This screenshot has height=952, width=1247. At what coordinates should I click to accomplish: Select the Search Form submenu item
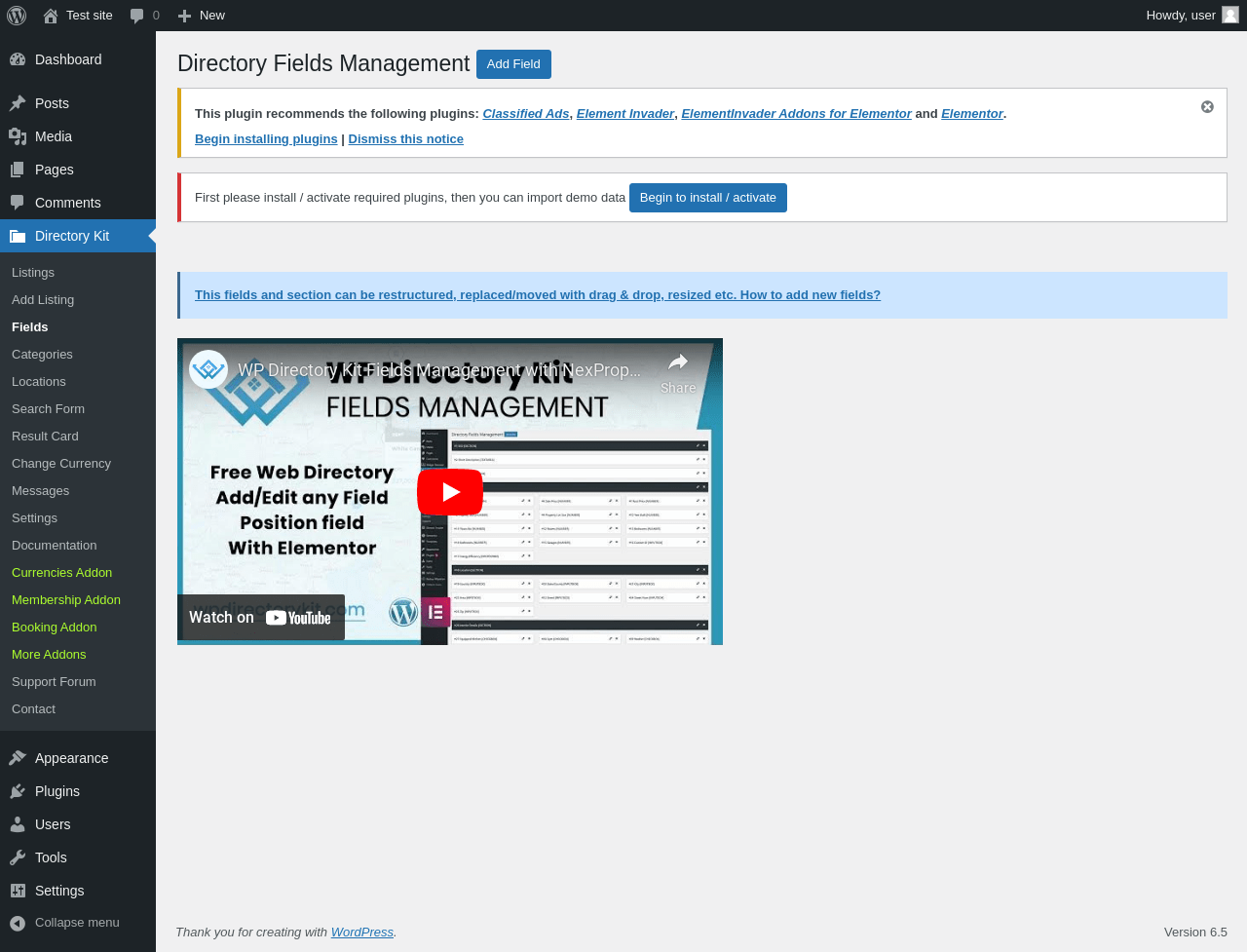pos(48,409)
